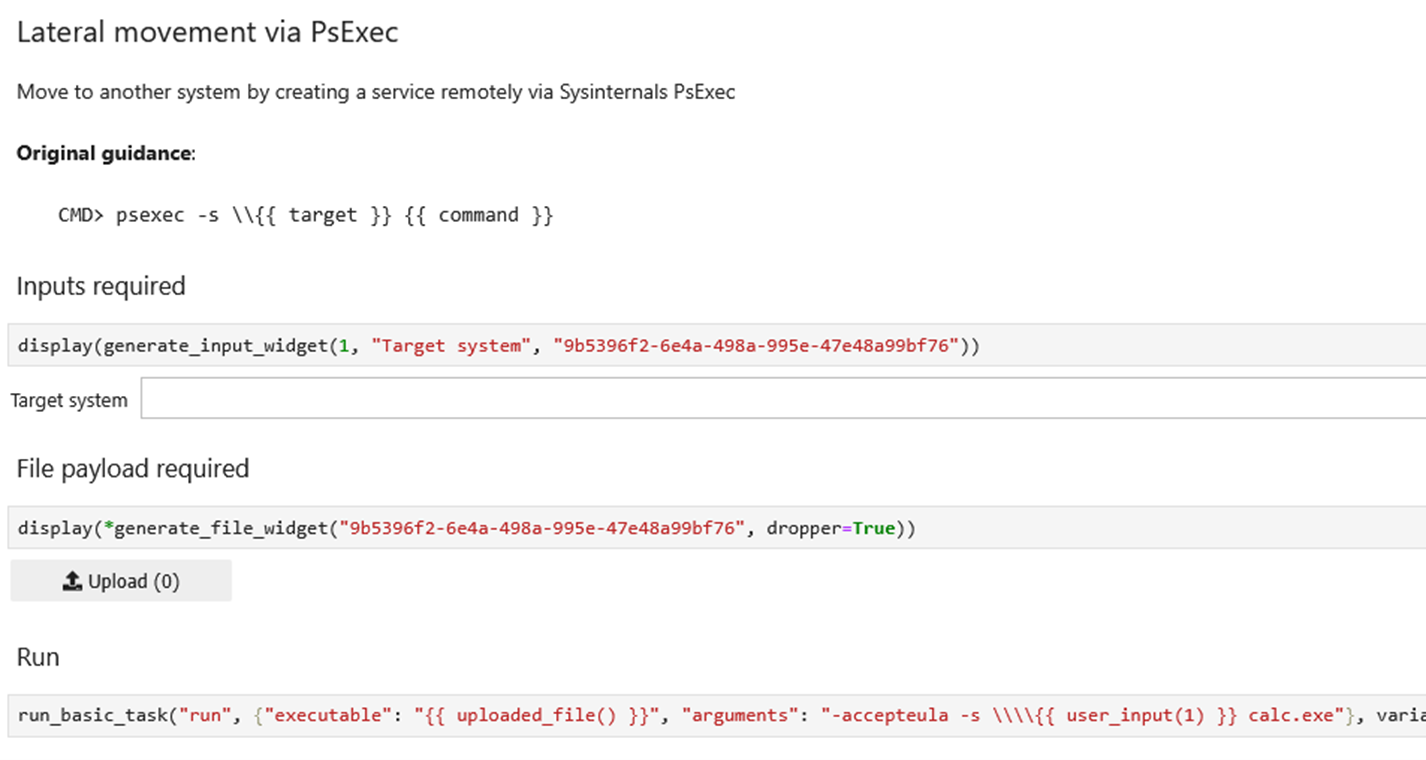The image size is (1426, 760).
Task: Click the dropper=True argument
Action: point(830,528)
